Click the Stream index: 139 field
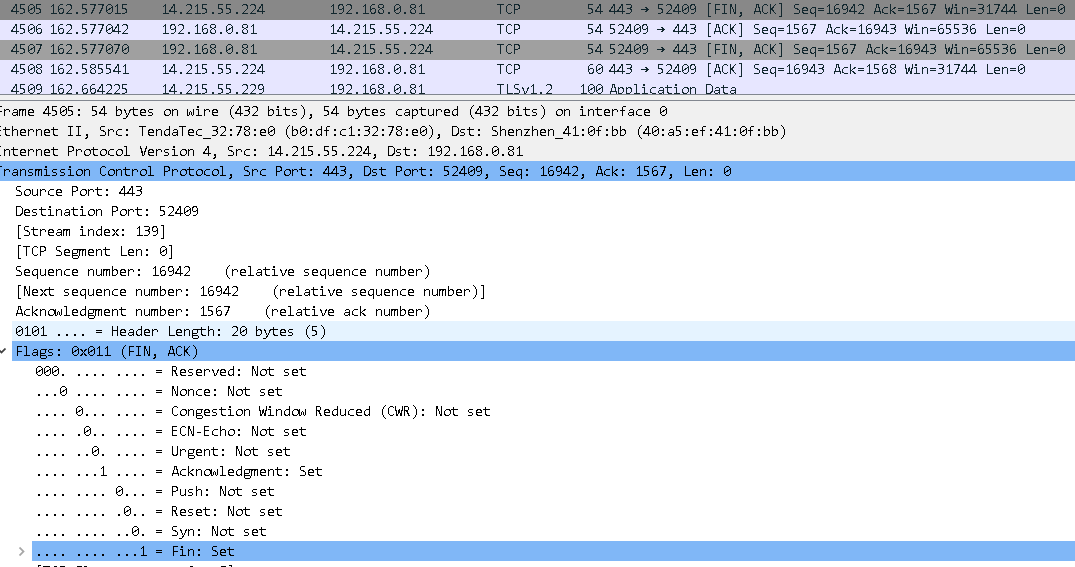This screenshot has width=1075, height=567. click(90, 231)
